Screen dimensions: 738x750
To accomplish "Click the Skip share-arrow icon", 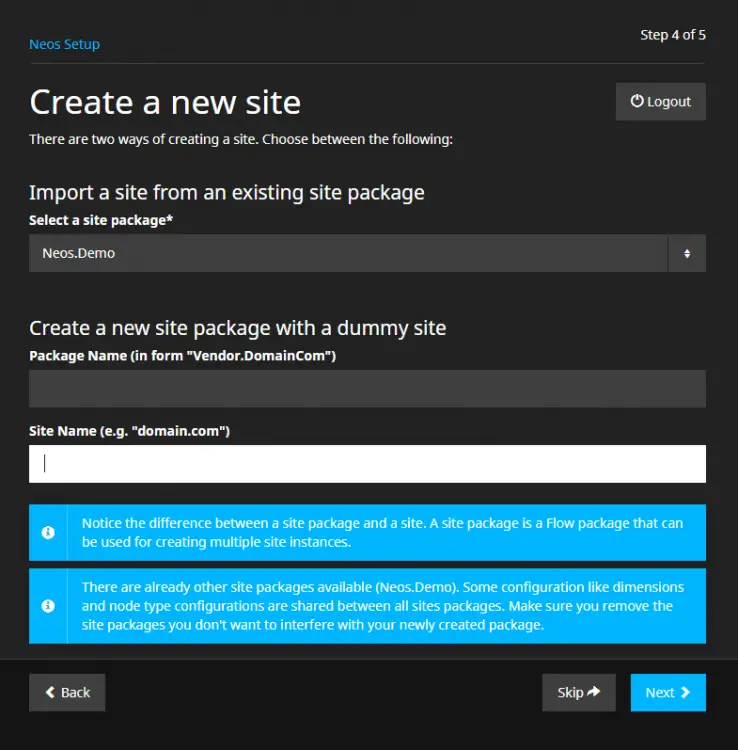I will point(594,692).
